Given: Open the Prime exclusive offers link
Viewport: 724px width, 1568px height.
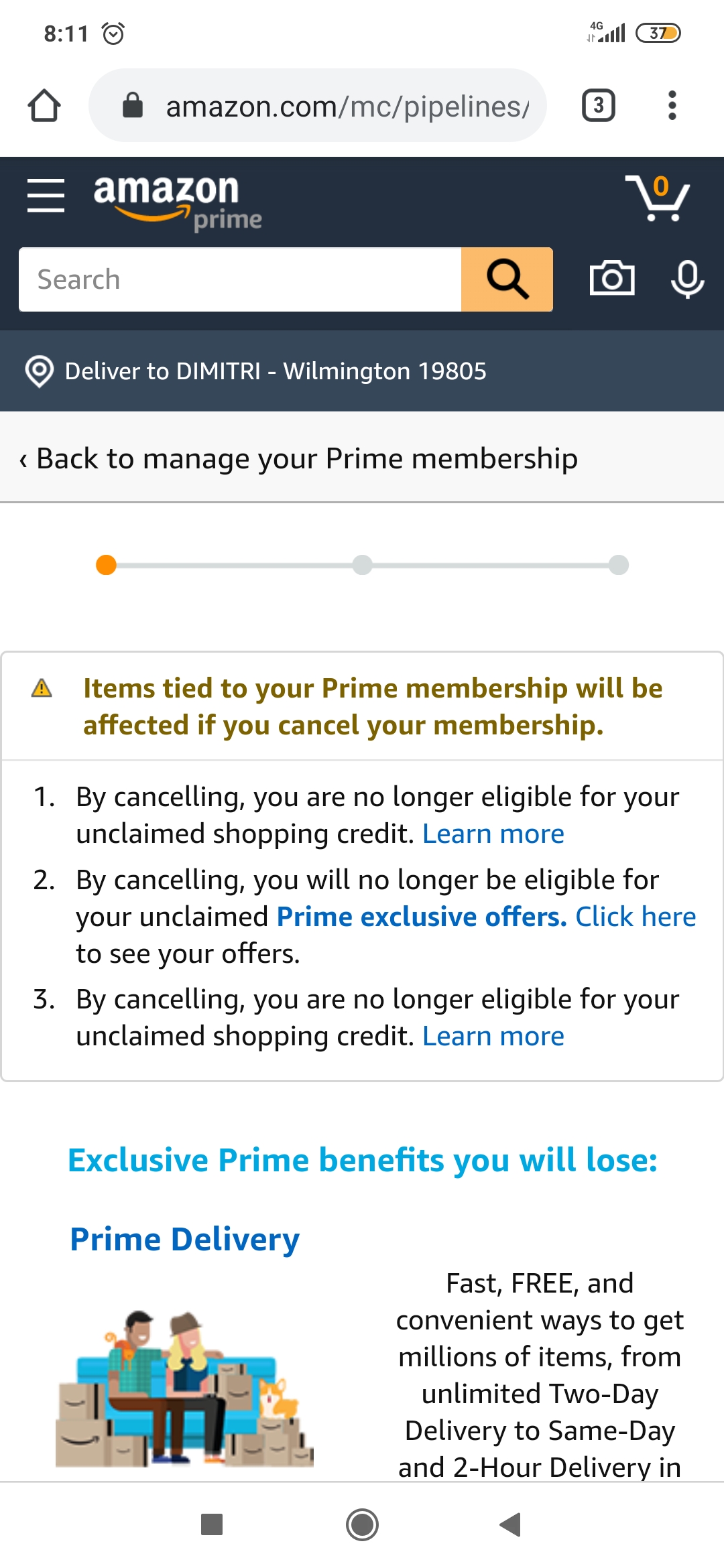Looking at the screenshot, I should 422,917.
